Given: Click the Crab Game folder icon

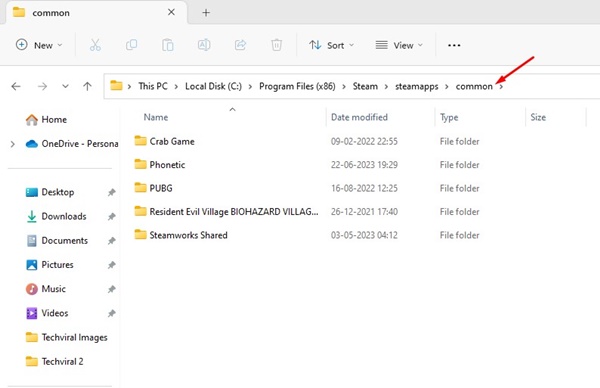Looking at the screenshot, I should coord(140,141).
